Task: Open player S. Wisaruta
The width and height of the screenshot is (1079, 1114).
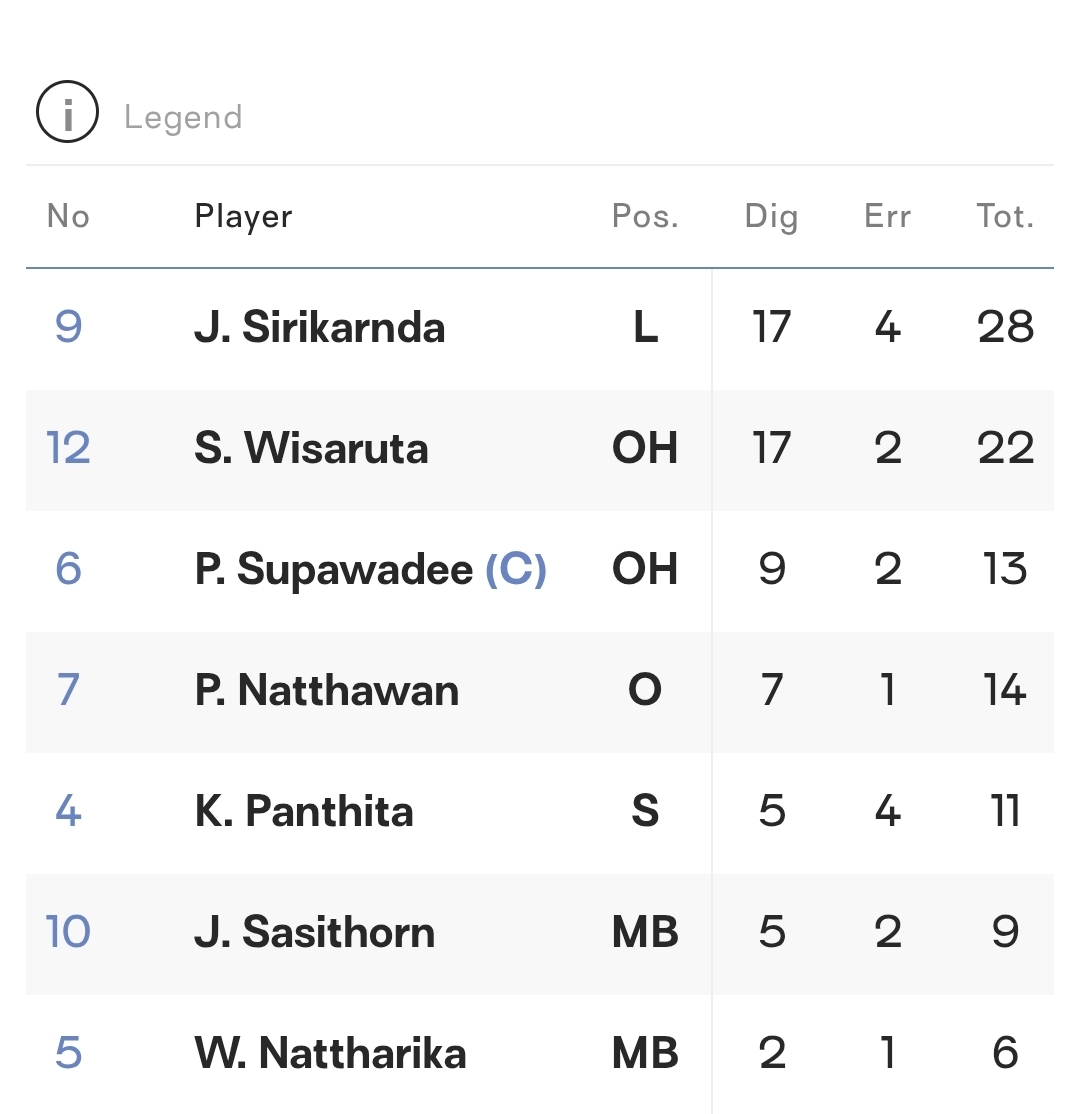Action: click(311, 448)
